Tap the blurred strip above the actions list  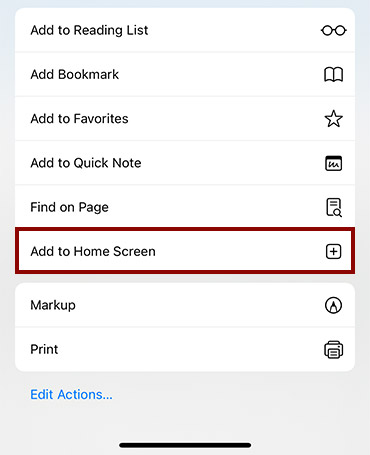point(185,4)
